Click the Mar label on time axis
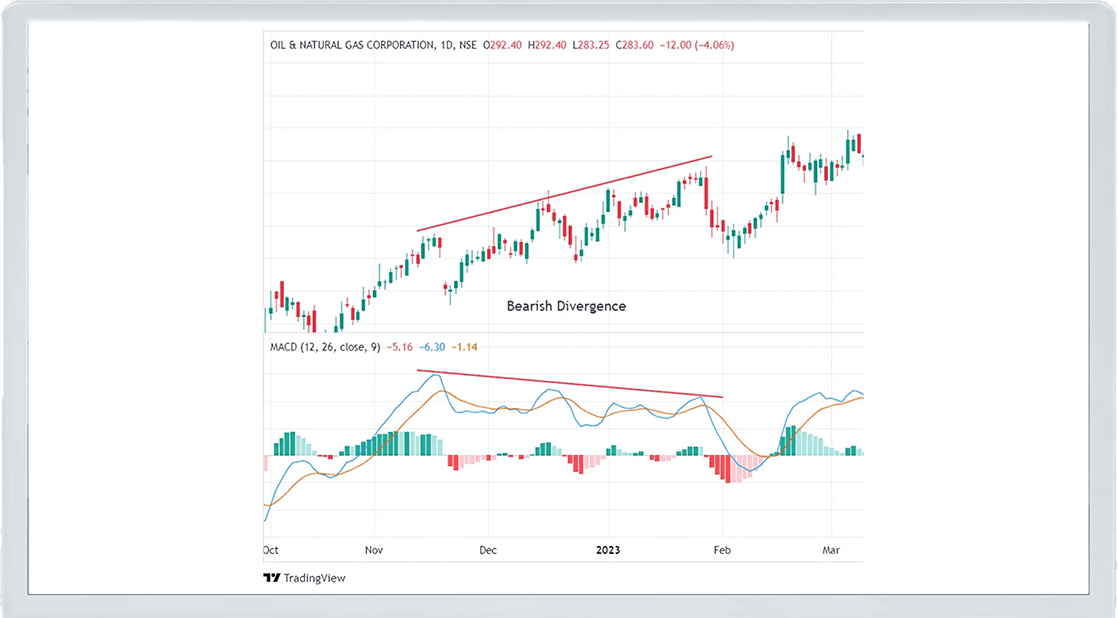1118x618 pixels. point(831,550)
